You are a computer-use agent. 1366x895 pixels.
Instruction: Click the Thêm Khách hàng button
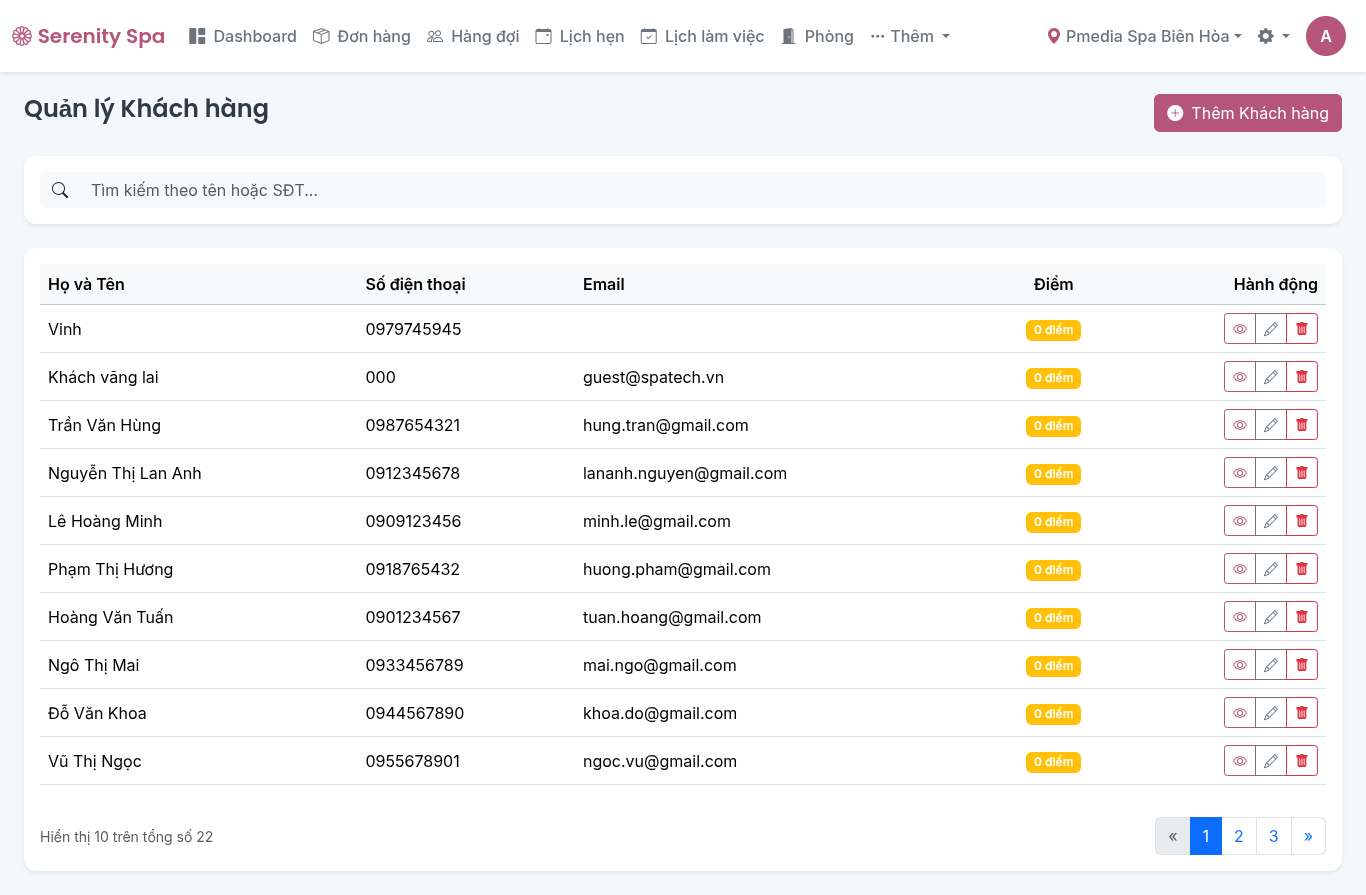[x=1247, y=113]
